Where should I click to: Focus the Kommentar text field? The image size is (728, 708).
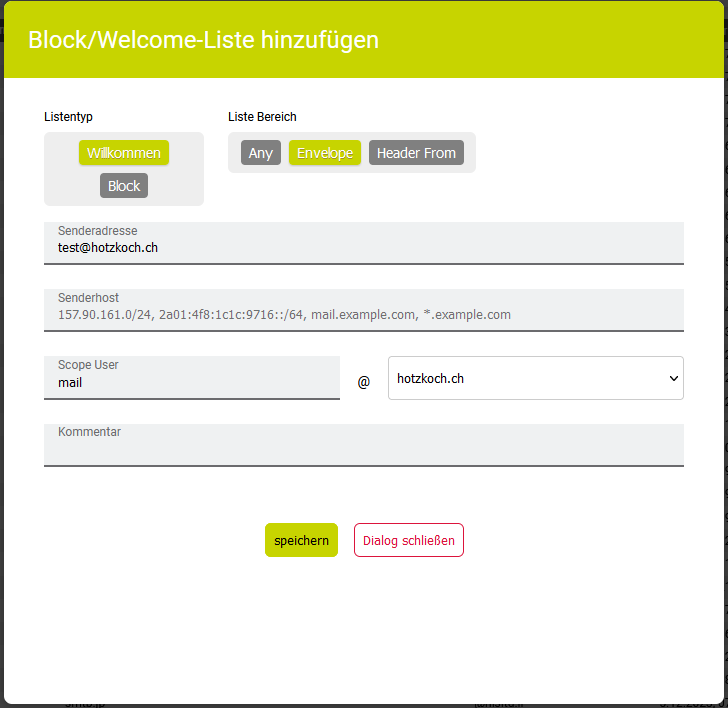click(x=363, y=450)
